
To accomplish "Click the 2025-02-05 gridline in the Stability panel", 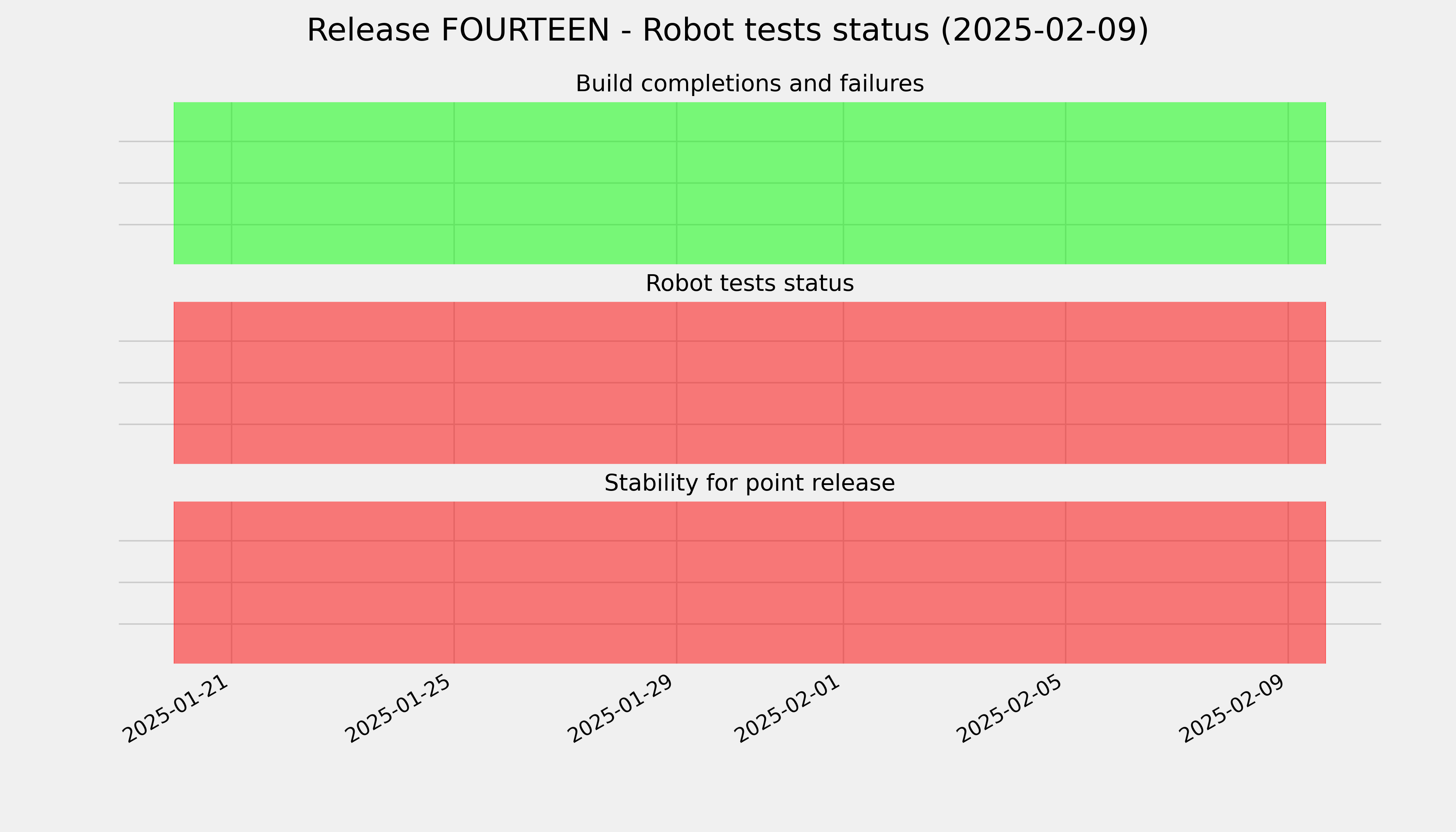I will (x=1066, y=582).
